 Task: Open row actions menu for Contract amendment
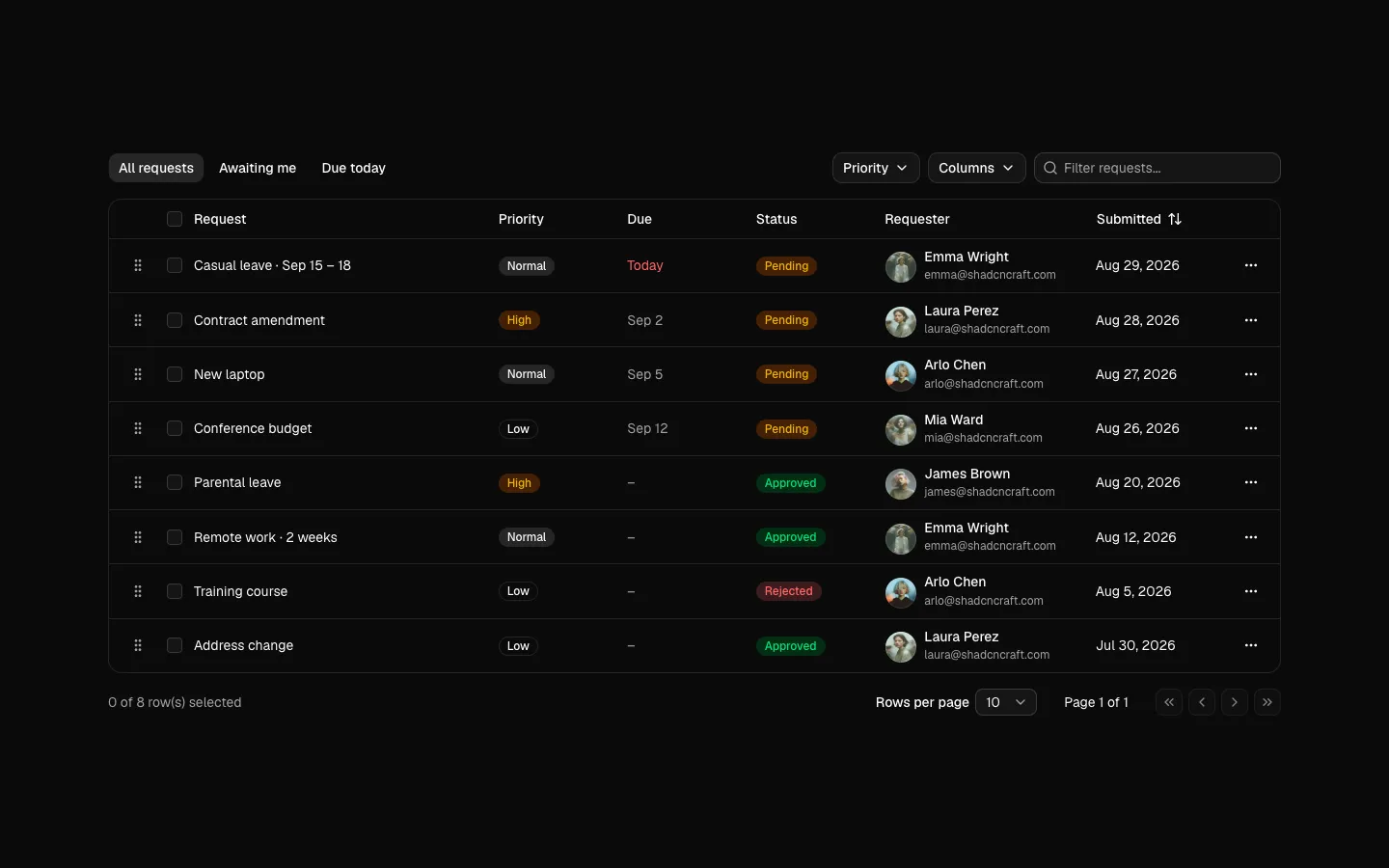1251,320
